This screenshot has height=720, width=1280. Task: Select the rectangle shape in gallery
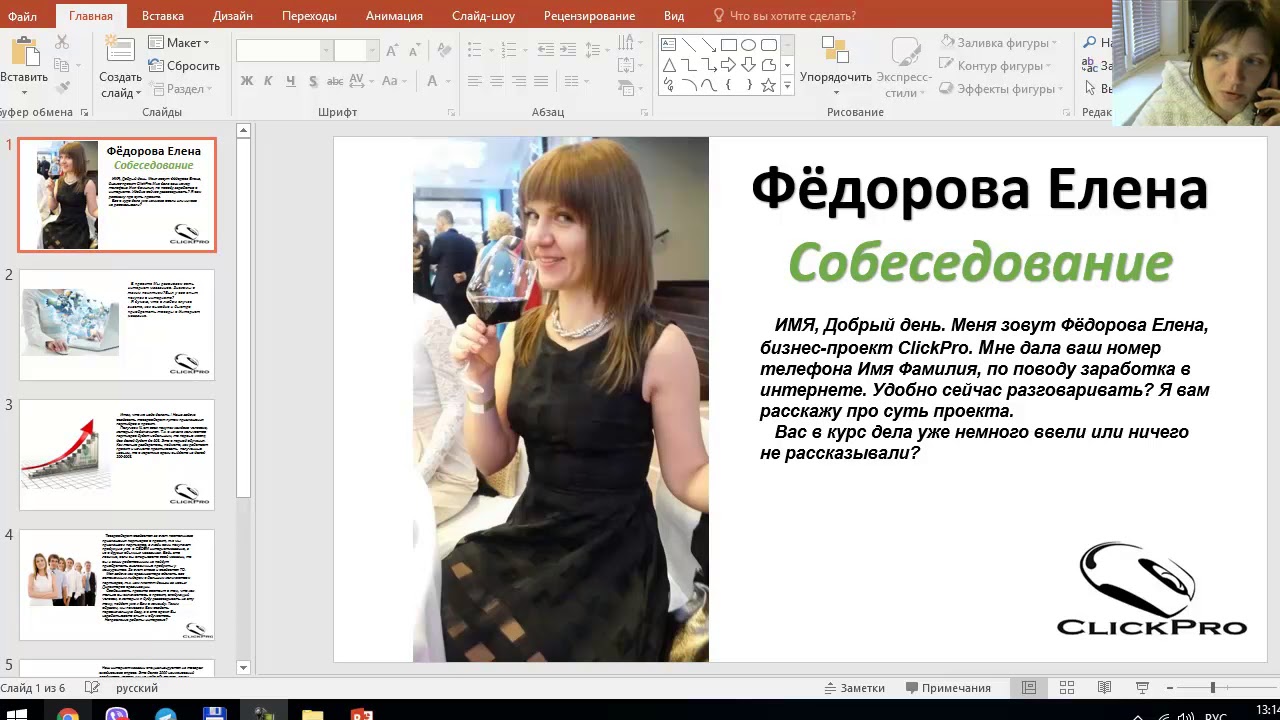point(728,44)
